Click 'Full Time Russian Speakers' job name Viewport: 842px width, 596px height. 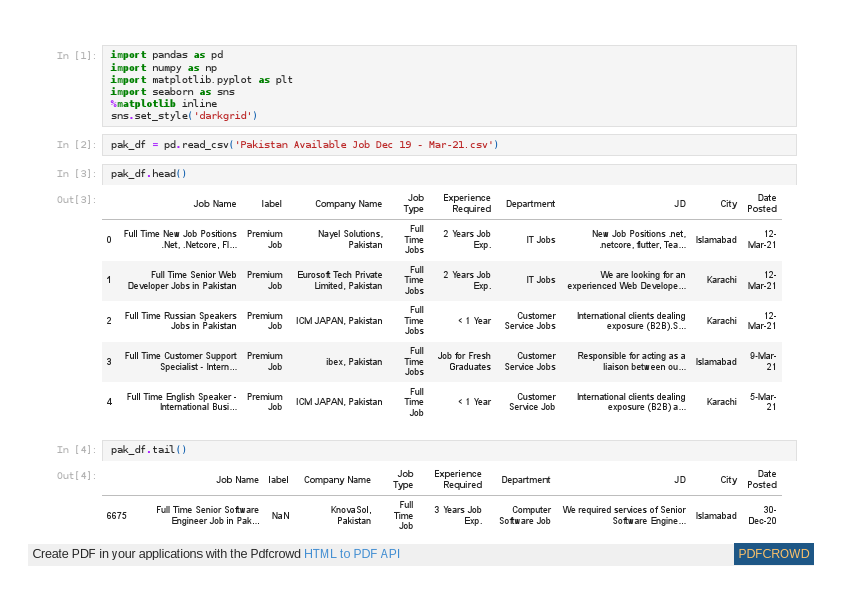tap(180, 321)
